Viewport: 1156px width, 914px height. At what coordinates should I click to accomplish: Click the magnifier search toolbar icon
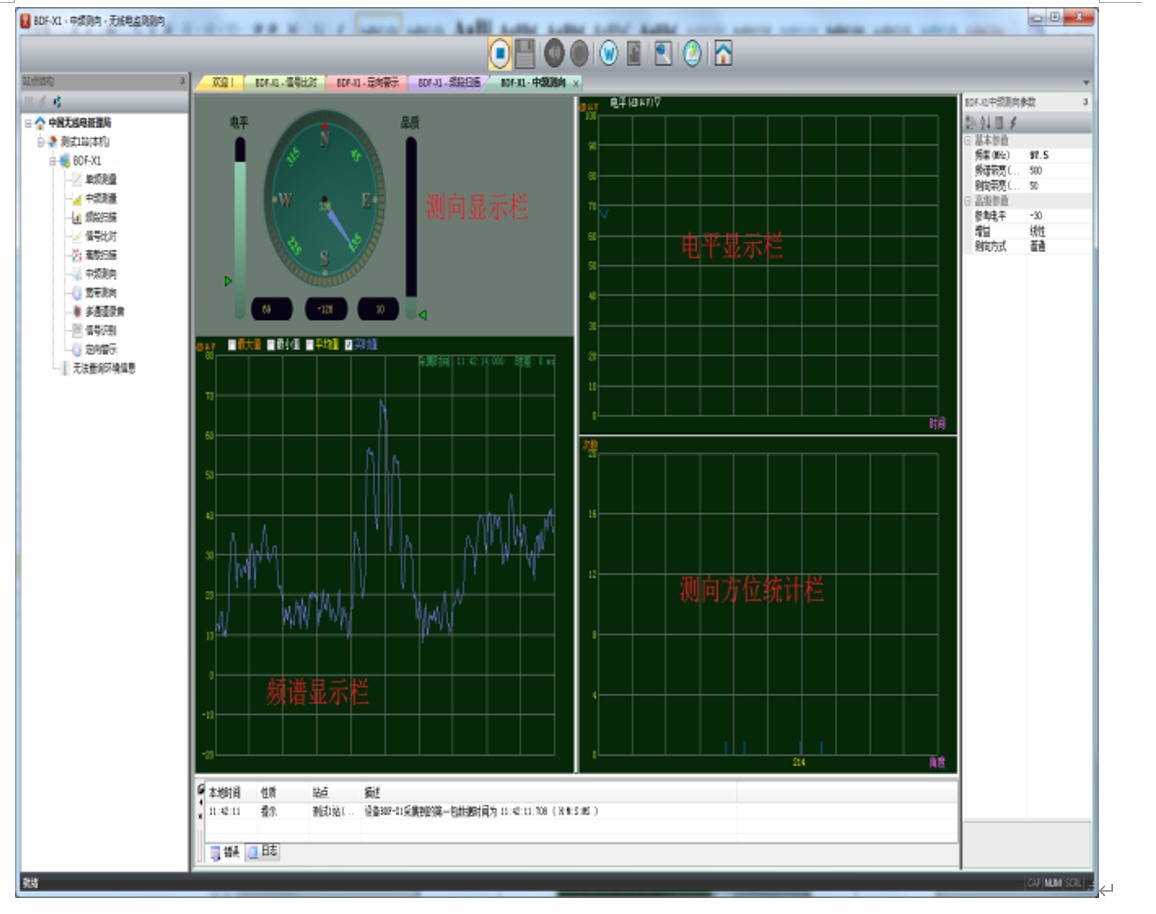(663, 53)
